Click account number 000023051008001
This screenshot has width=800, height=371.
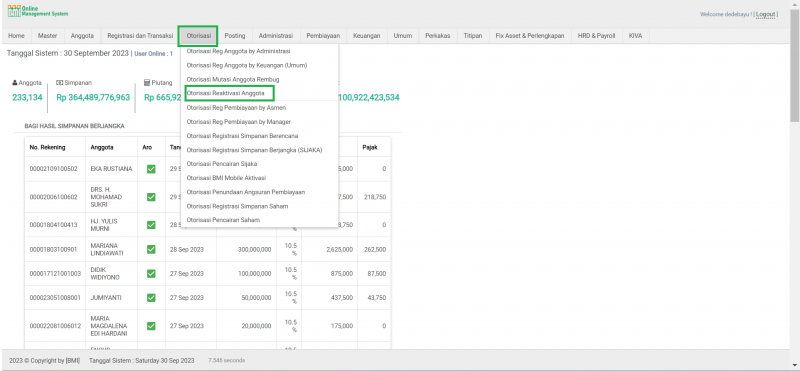pyautogui.click(x=55, y=298)
